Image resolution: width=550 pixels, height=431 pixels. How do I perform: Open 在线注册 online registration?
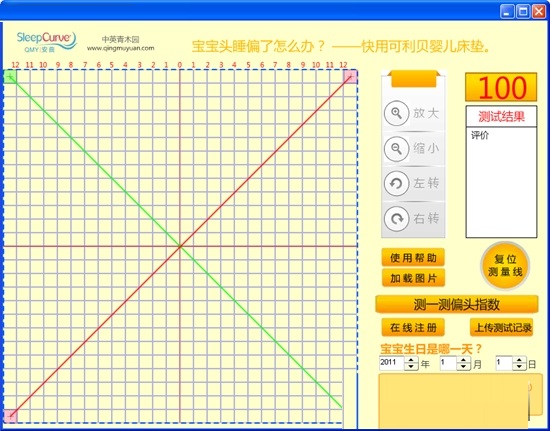click(x=413, y=328)
